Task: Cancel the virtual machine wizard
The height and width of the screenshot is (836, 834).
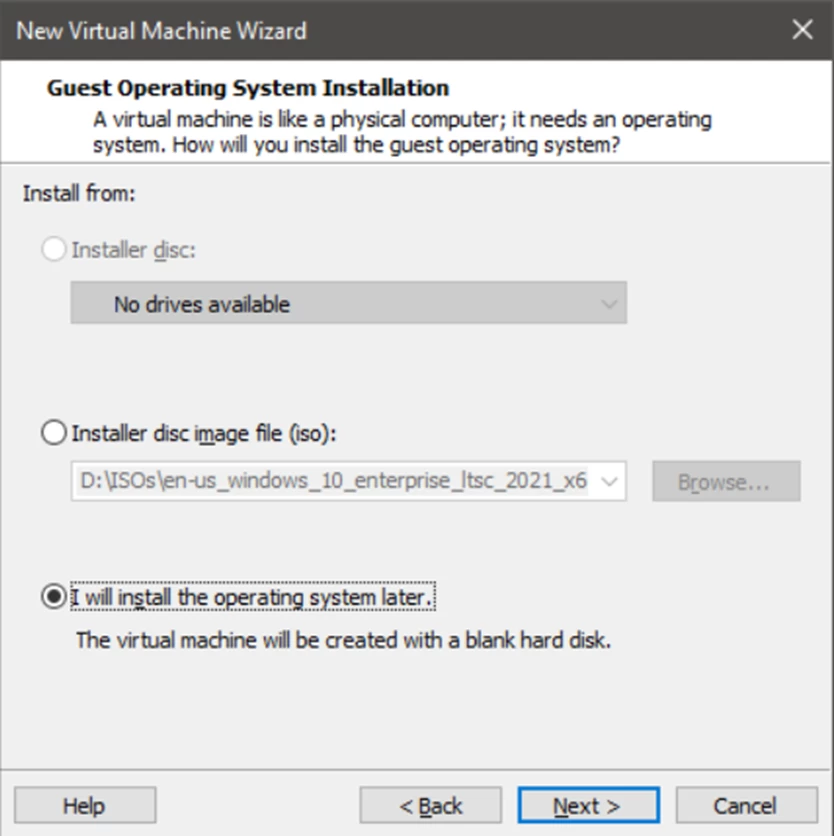Action: coord(745,806)
